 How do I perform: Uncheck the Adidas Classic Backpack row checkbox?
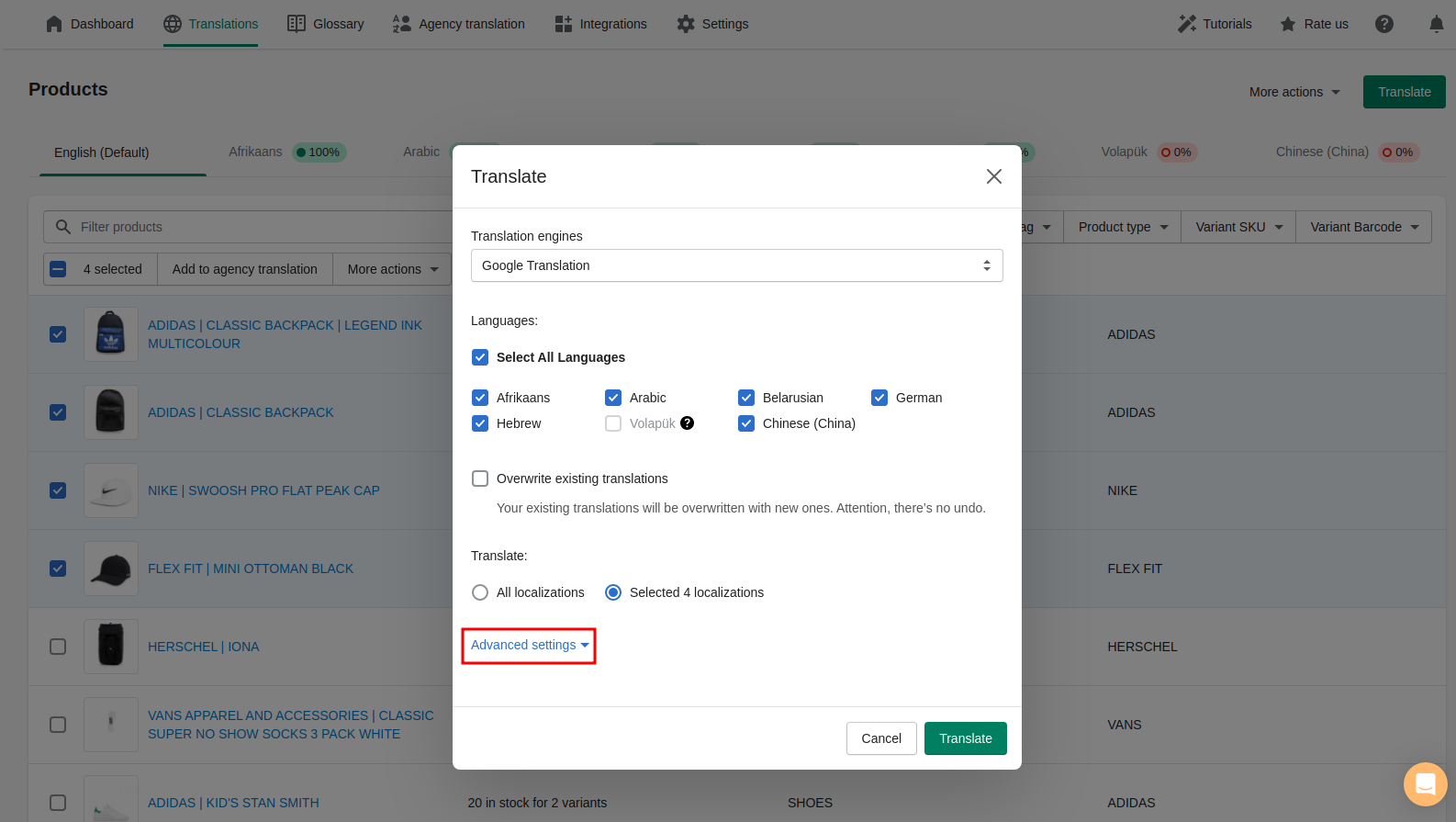tap(58, 412)
